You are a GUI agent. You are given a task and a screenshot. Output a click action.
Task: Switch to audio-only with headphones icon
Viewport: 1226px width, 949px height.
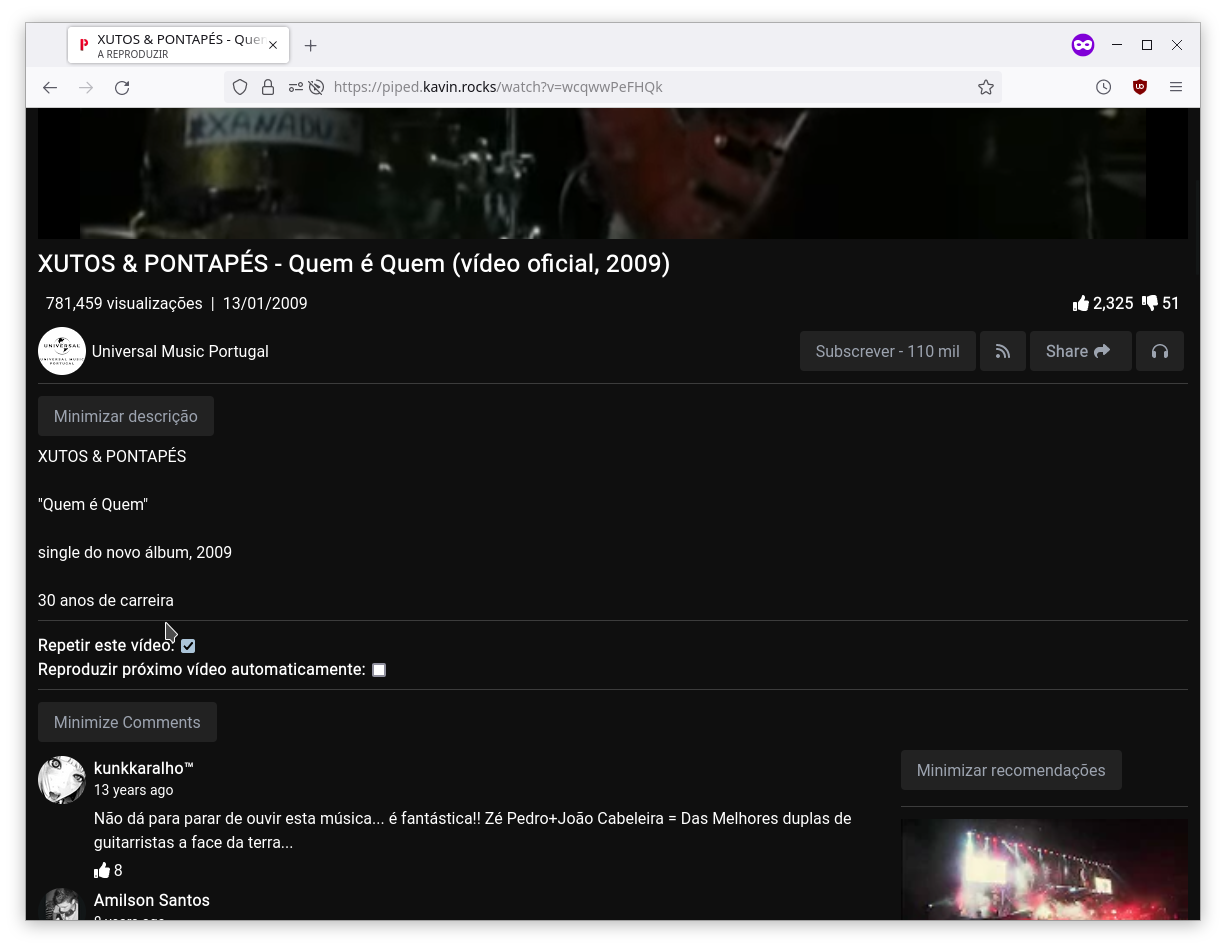click(x=1160, y=351)
